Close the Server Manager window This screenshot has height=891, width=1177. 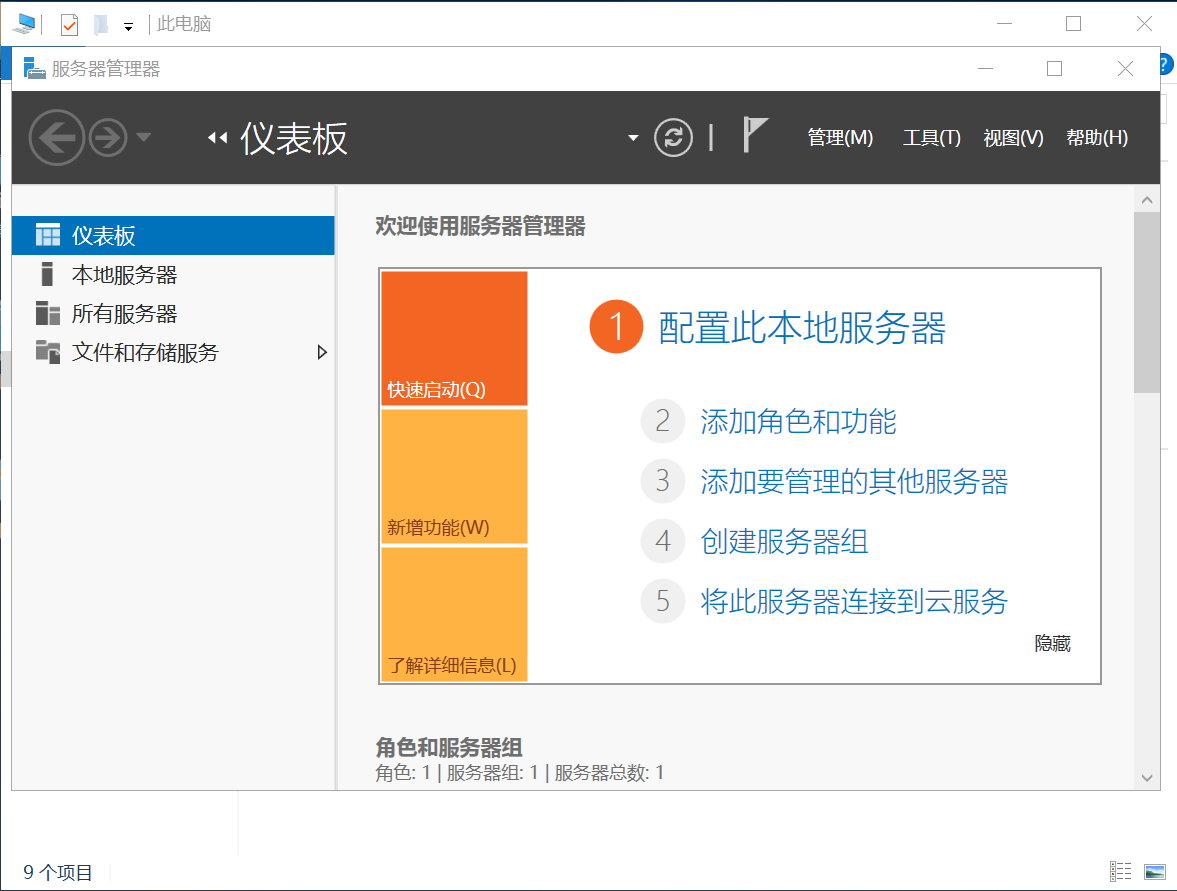pyautogui.click(x=1125, y=68)
